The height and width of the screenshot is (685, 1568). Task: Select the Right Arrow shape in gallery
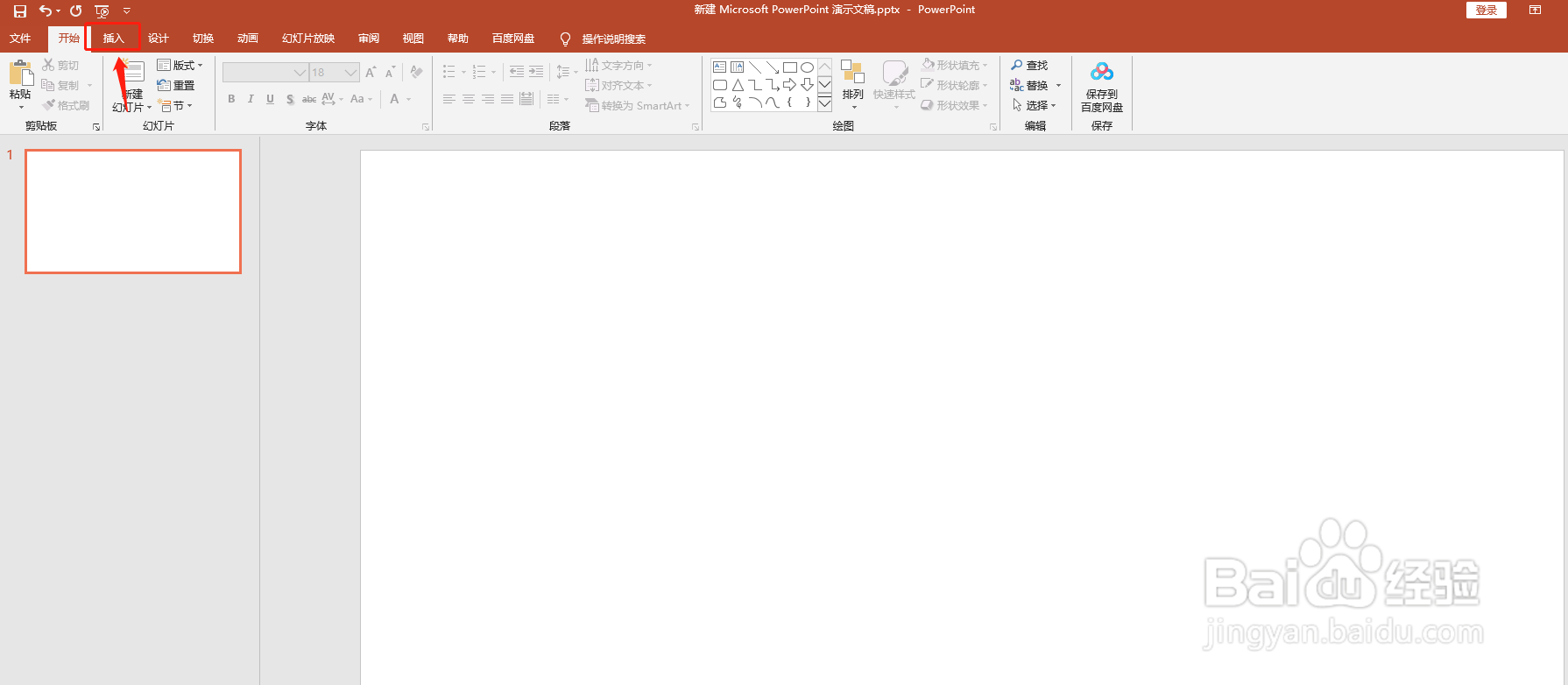click(790, 85)
